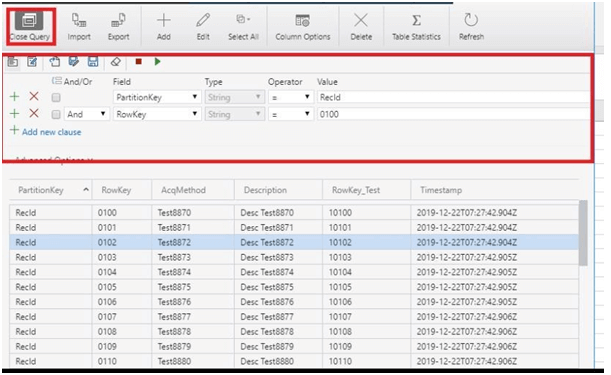This screenshot has height=375, width=611.
Task: Stop query with red square icon
Action: 138,62
